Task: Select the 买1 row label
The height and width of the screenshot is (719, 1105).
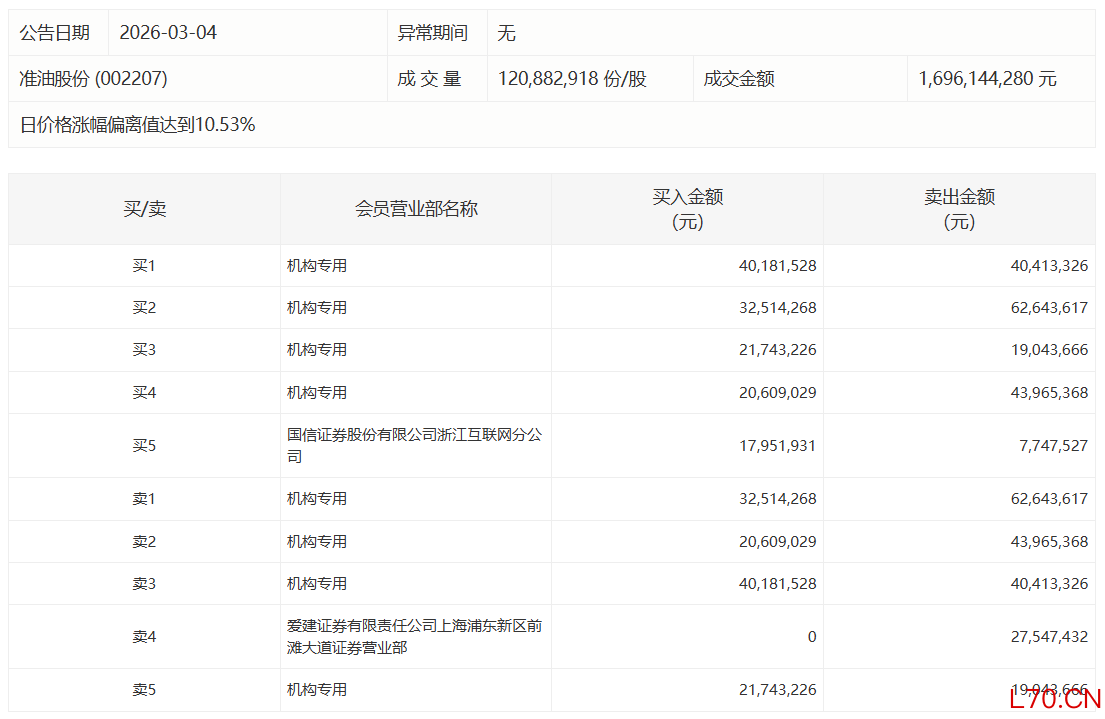Action: 144,266
